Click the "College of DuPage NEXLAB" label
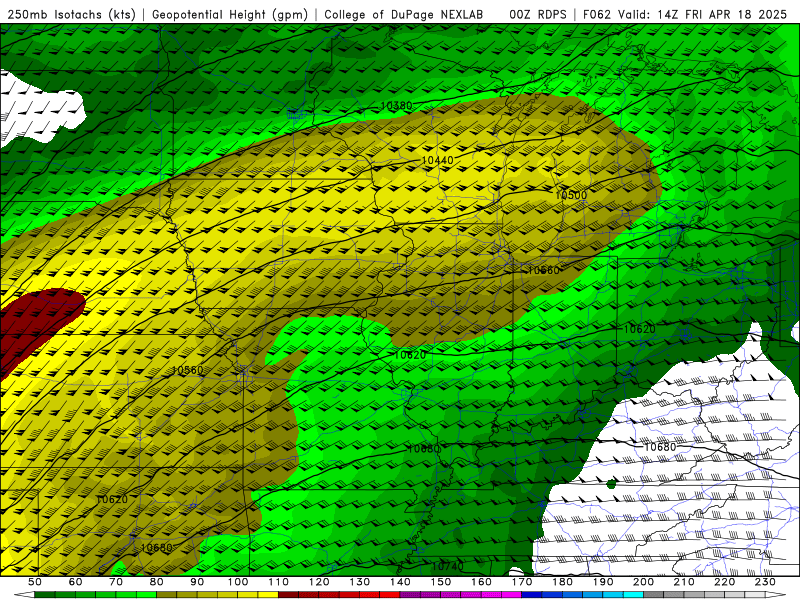This screenshot has height=600, width=800. coord(404,14)
